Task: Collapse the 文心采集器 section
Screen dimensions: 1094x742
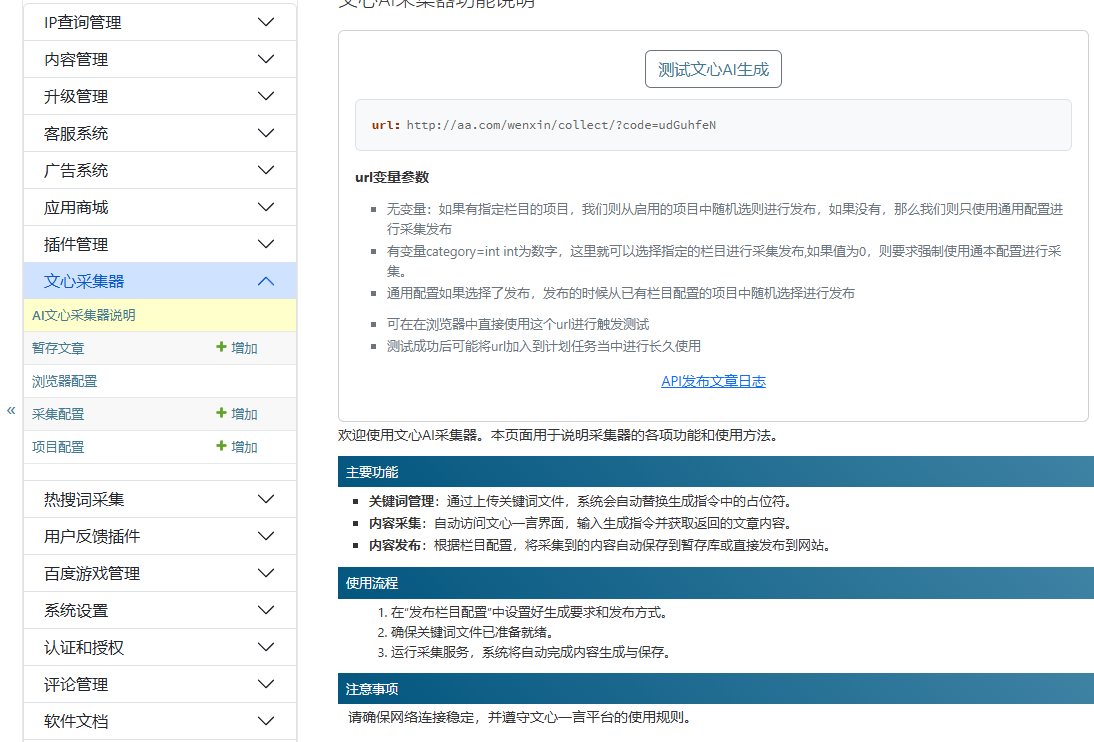Action: coord(265,281)
